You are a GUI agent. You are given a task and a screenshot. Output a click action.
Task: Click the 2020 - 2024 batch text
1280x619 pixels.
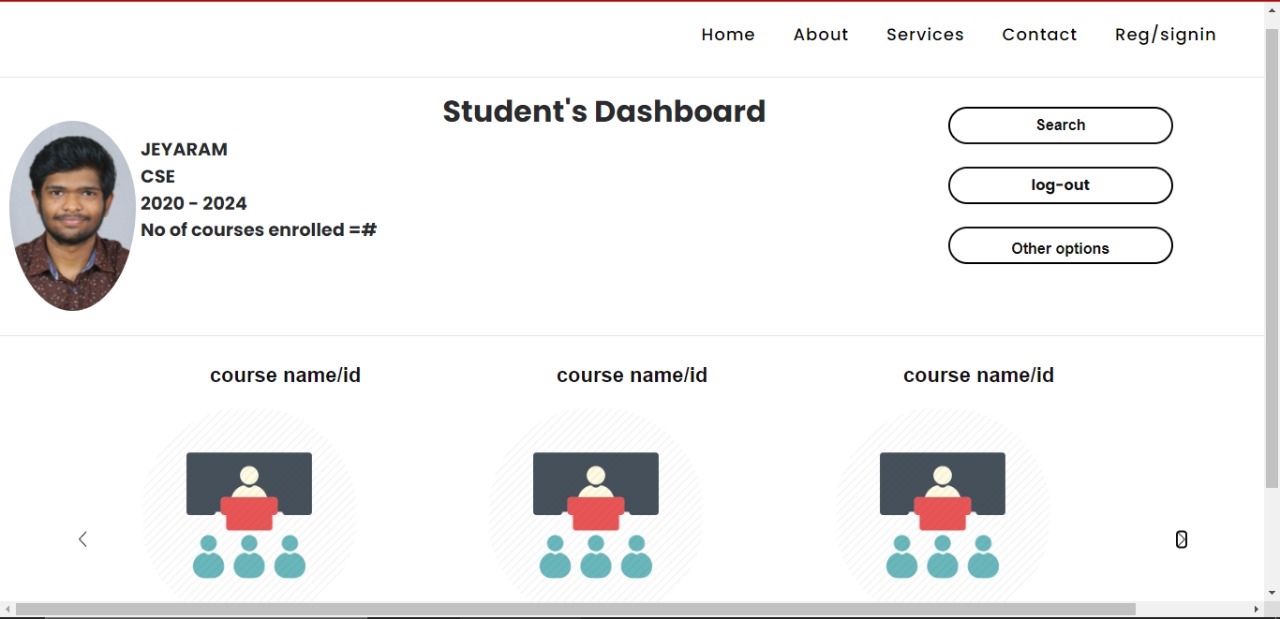pos(194,203)
